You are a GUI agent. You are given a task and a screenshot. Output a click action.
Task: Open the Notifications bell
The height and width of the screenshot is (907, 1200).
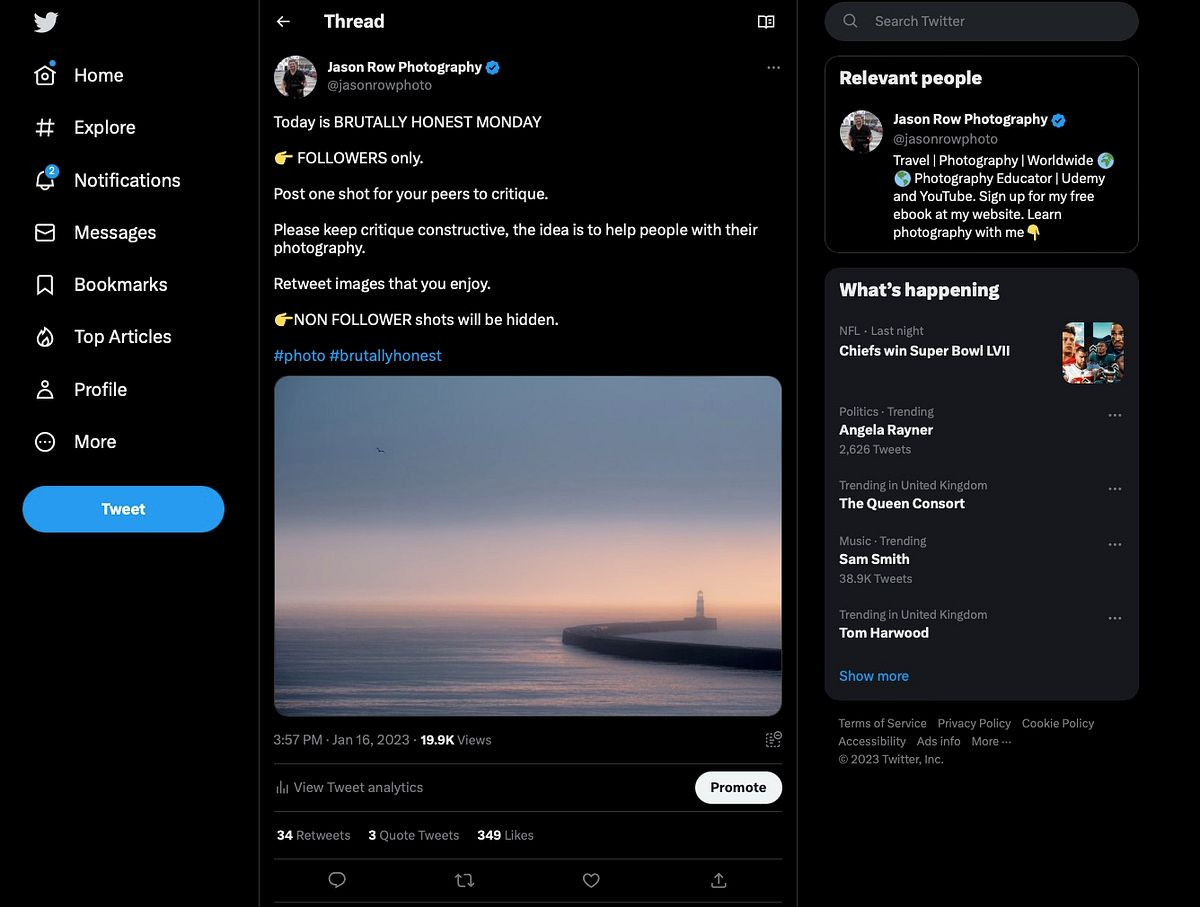click(45, 180)
